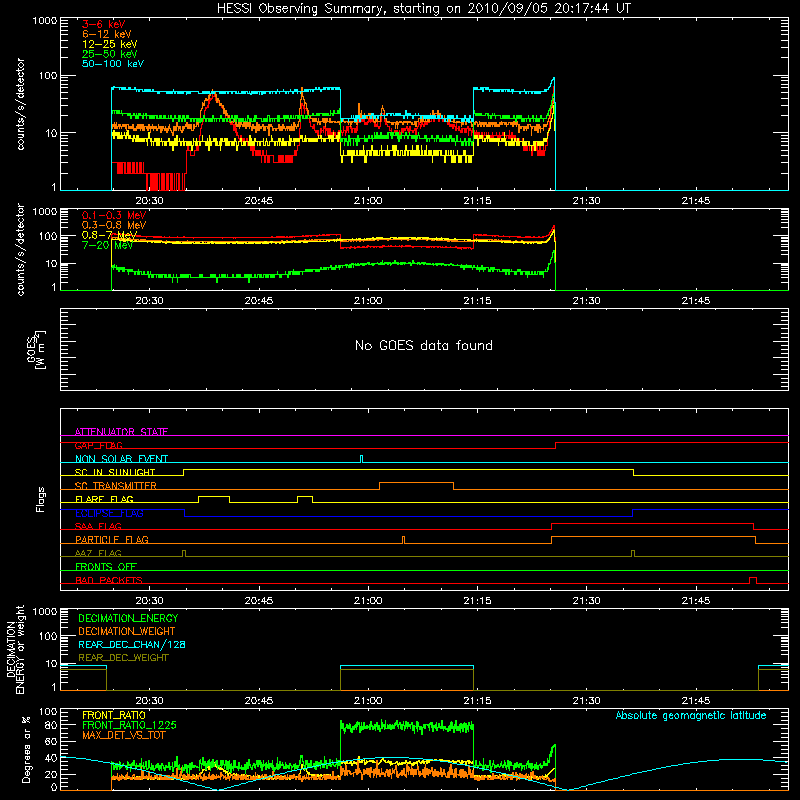Click the Absolute geomagnetic latitude label
This screenshot has height=800, width=800.
pyautogui.click(x=691, y=715)
